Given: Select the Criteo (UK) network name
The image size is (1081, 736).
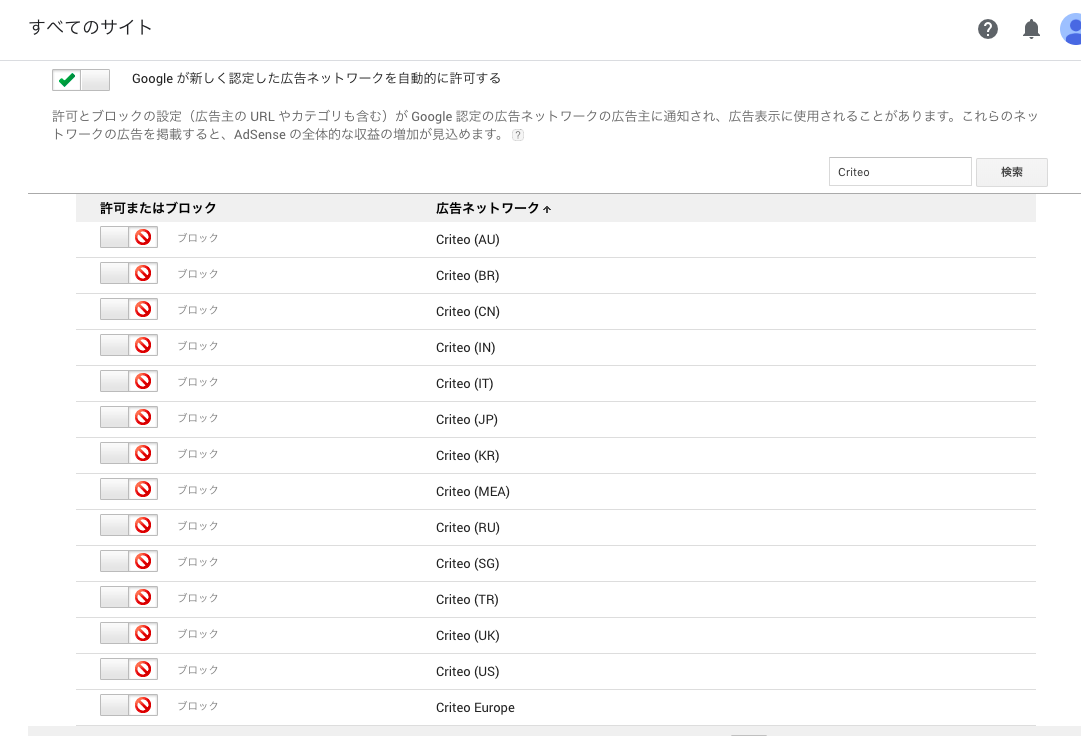Looking at the screenshot, I should [x=467, y=635].
